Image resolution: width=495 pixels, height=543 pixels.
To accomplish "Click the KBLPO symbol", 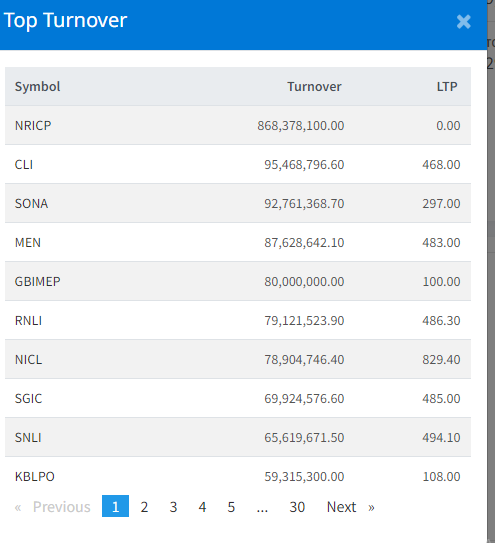I will (35, 477).
